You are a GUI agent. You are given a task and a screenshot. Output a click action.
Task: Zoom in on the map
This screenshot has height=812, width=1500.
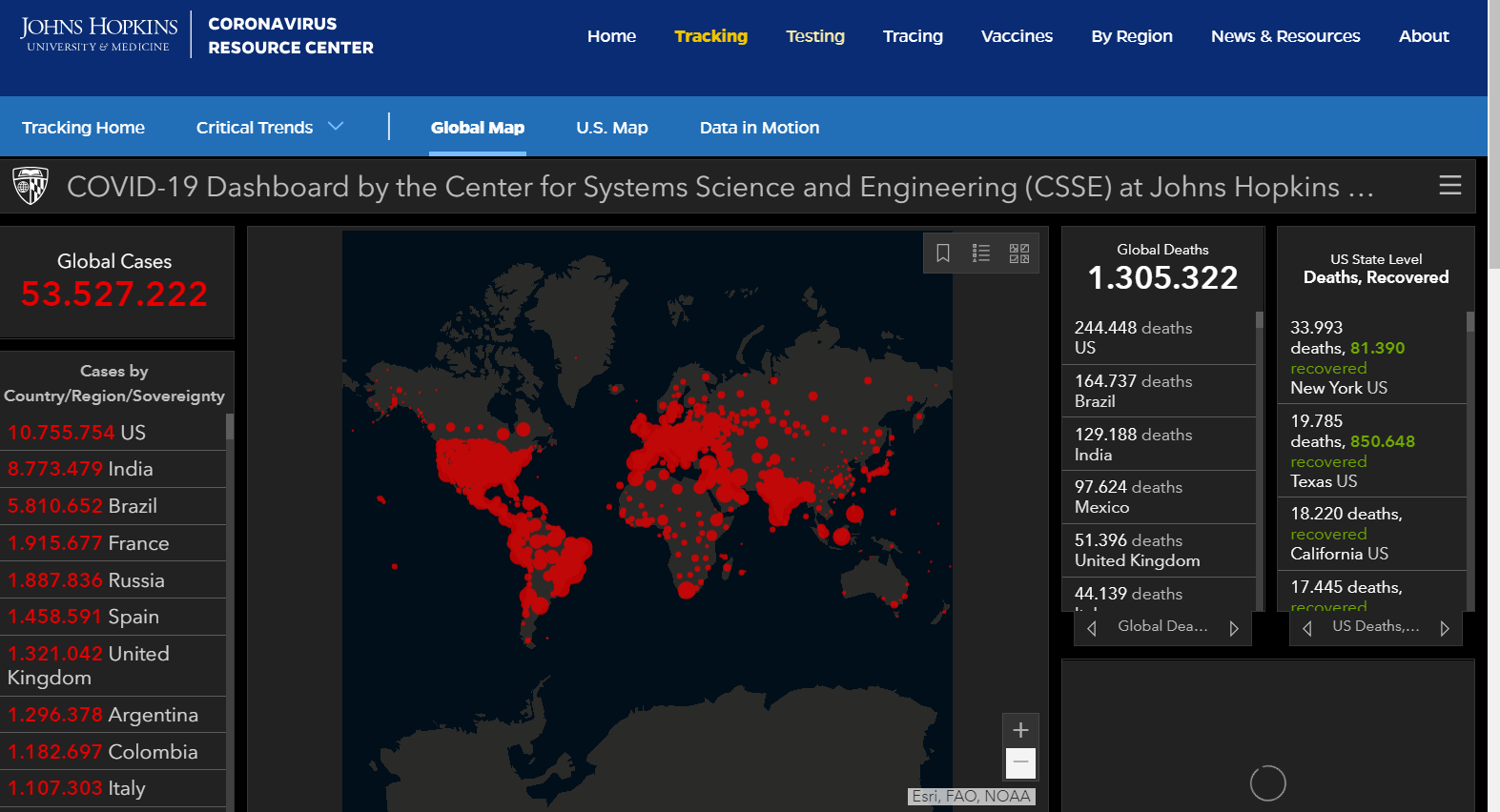[1020, 730]
